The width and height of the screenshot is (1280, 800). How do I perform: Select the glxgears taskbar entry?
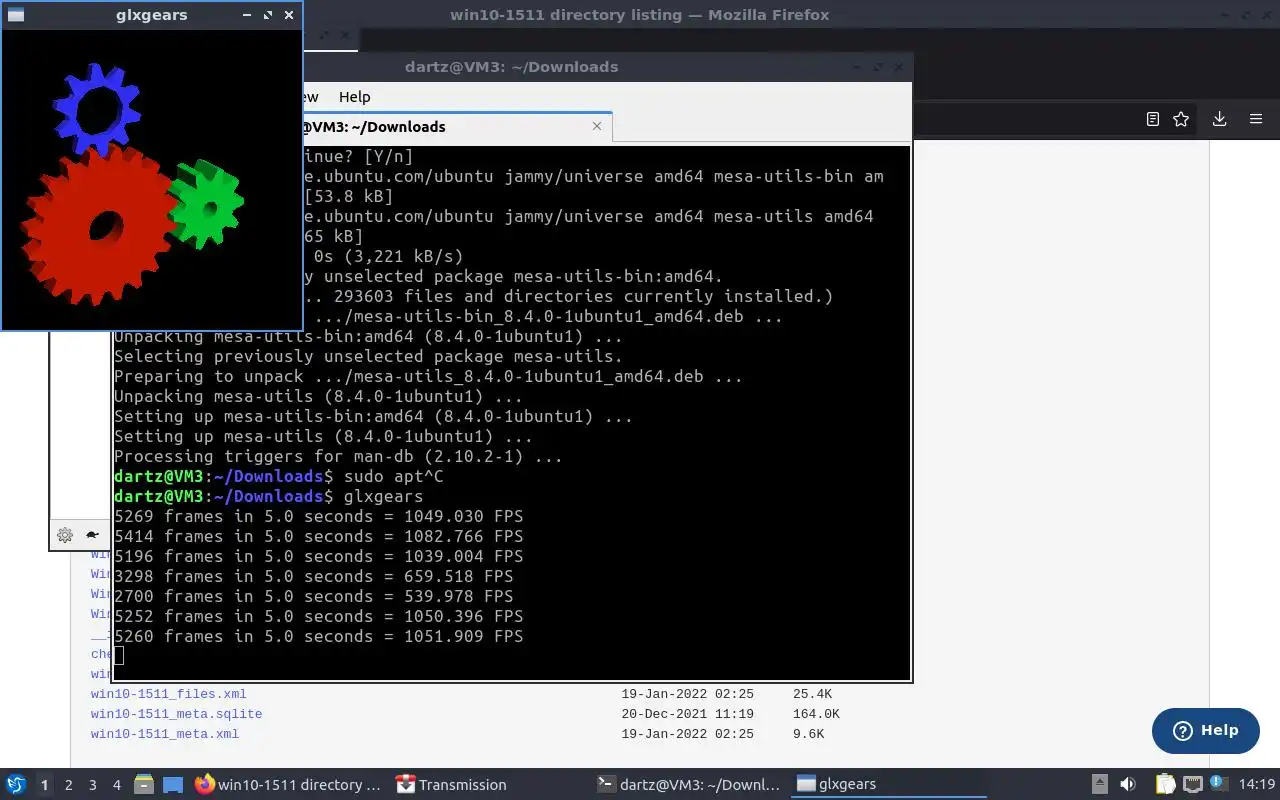888,785
